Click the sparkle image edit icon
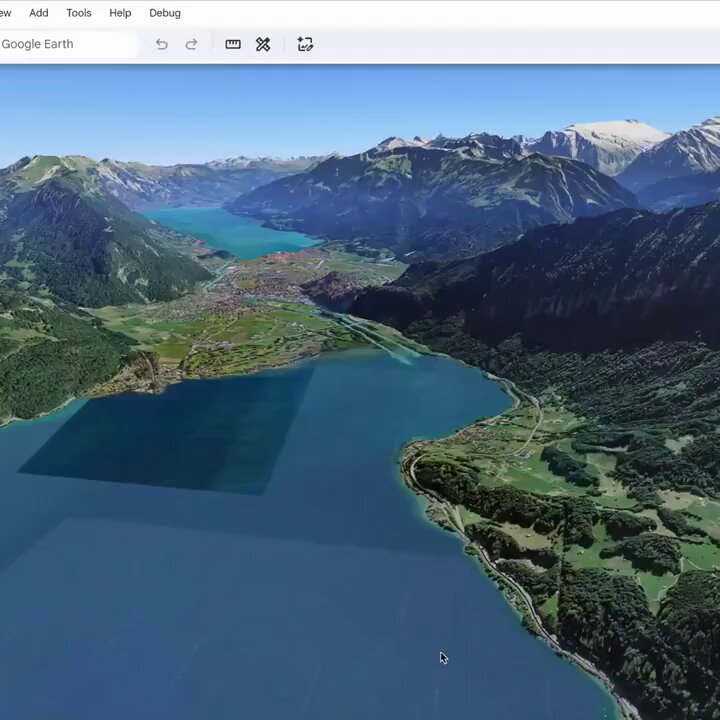The width and height of the screenshot is (720, 720). (305, 44)
